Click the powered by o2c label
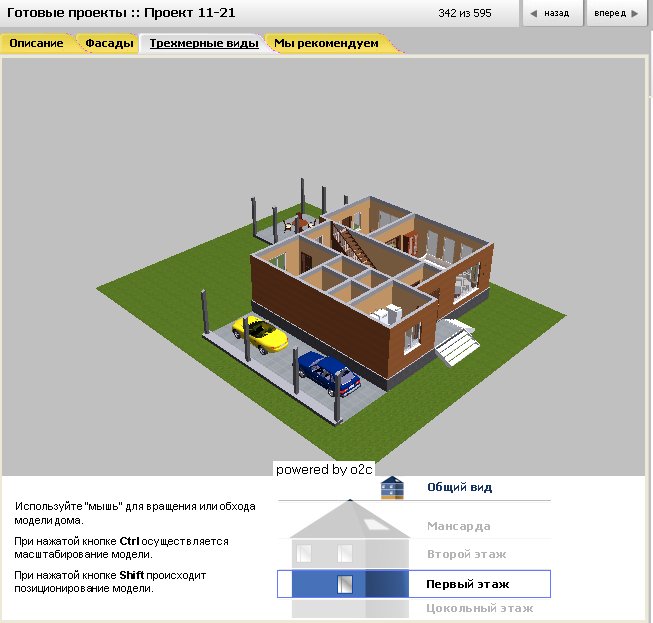The height and width of the screenshot is (623, 653). pyautogui.click(x=325, y=469)
